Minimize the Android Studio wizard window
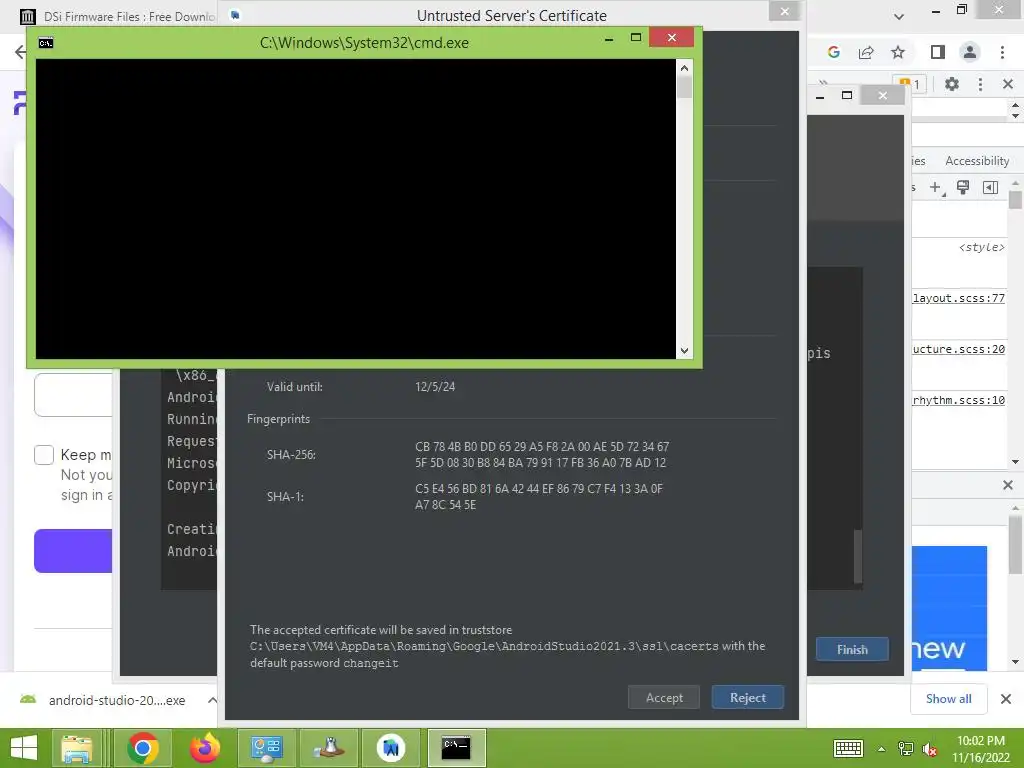The width and height of the screenshot is (1024, 768). click(820, 97)
